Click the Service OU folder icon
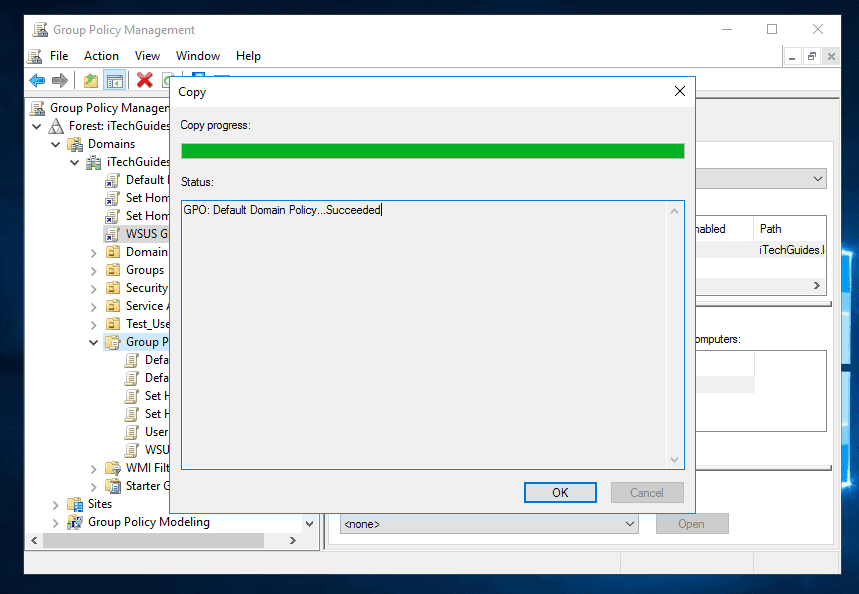 tap(113, 306)
